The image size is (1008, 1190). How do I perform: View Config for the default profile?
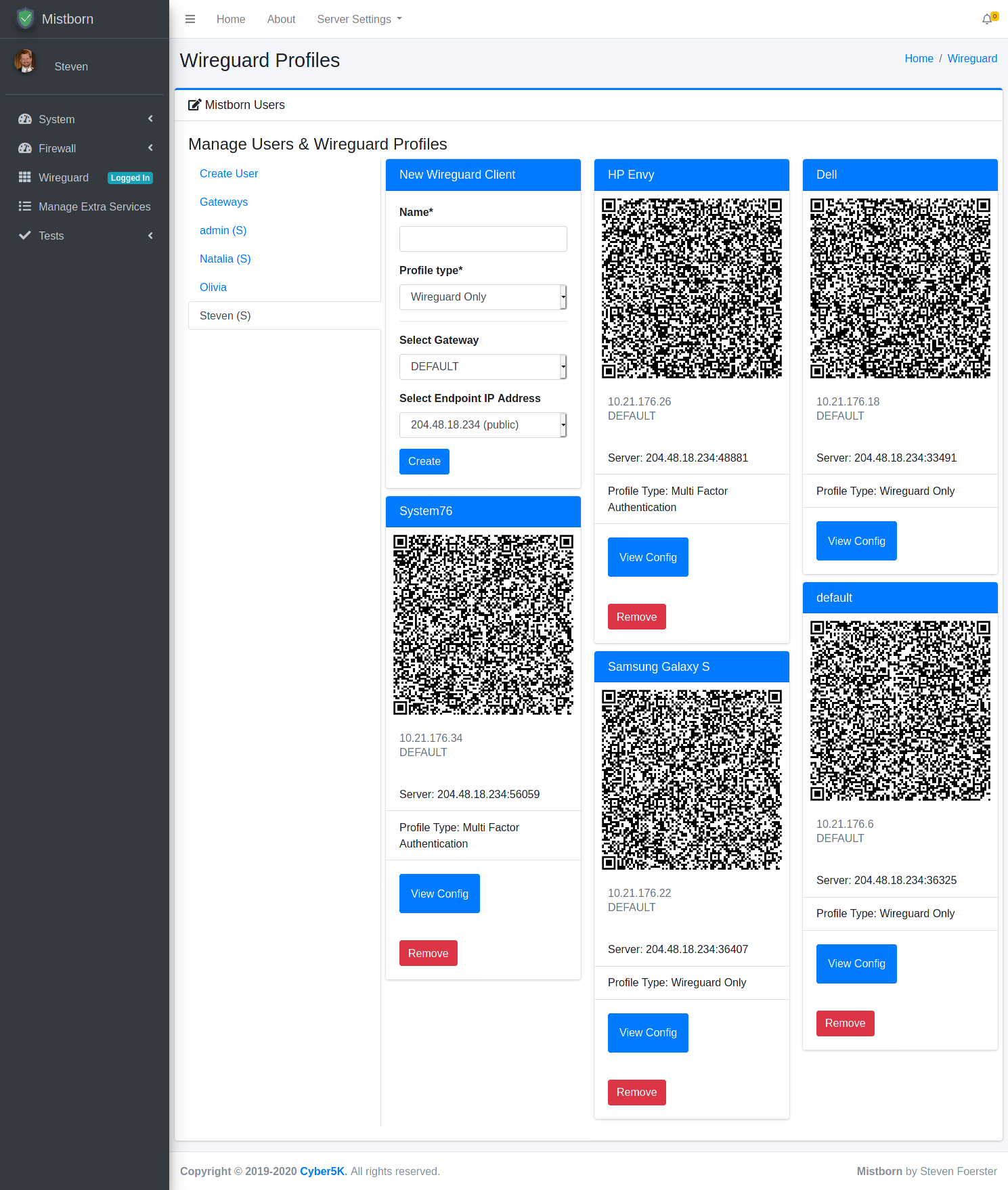click(x=856, y=964)
